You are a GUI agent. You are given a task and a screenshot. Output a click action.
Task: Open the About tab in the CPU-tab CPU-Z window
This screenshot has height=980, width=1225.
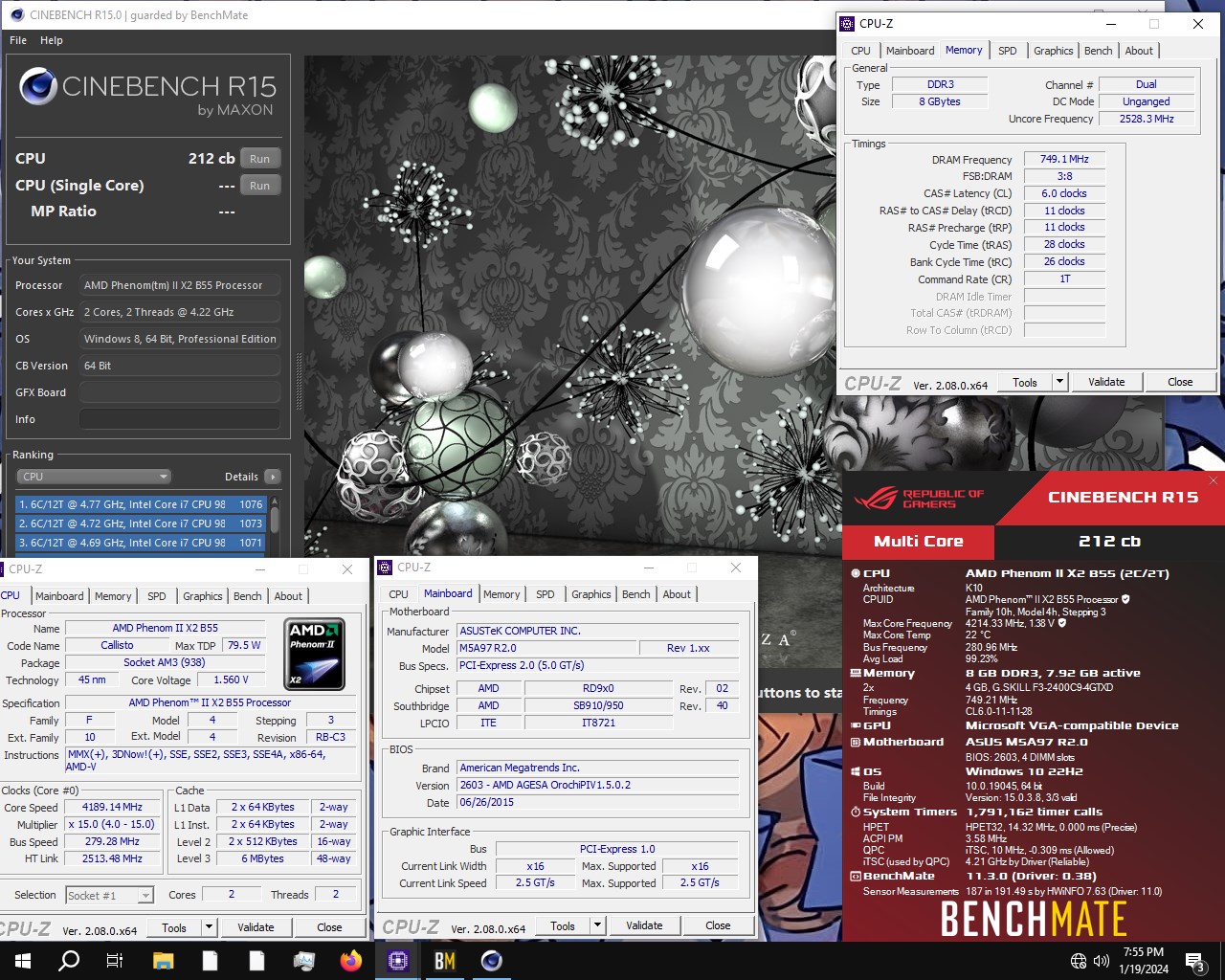[288, 596]
